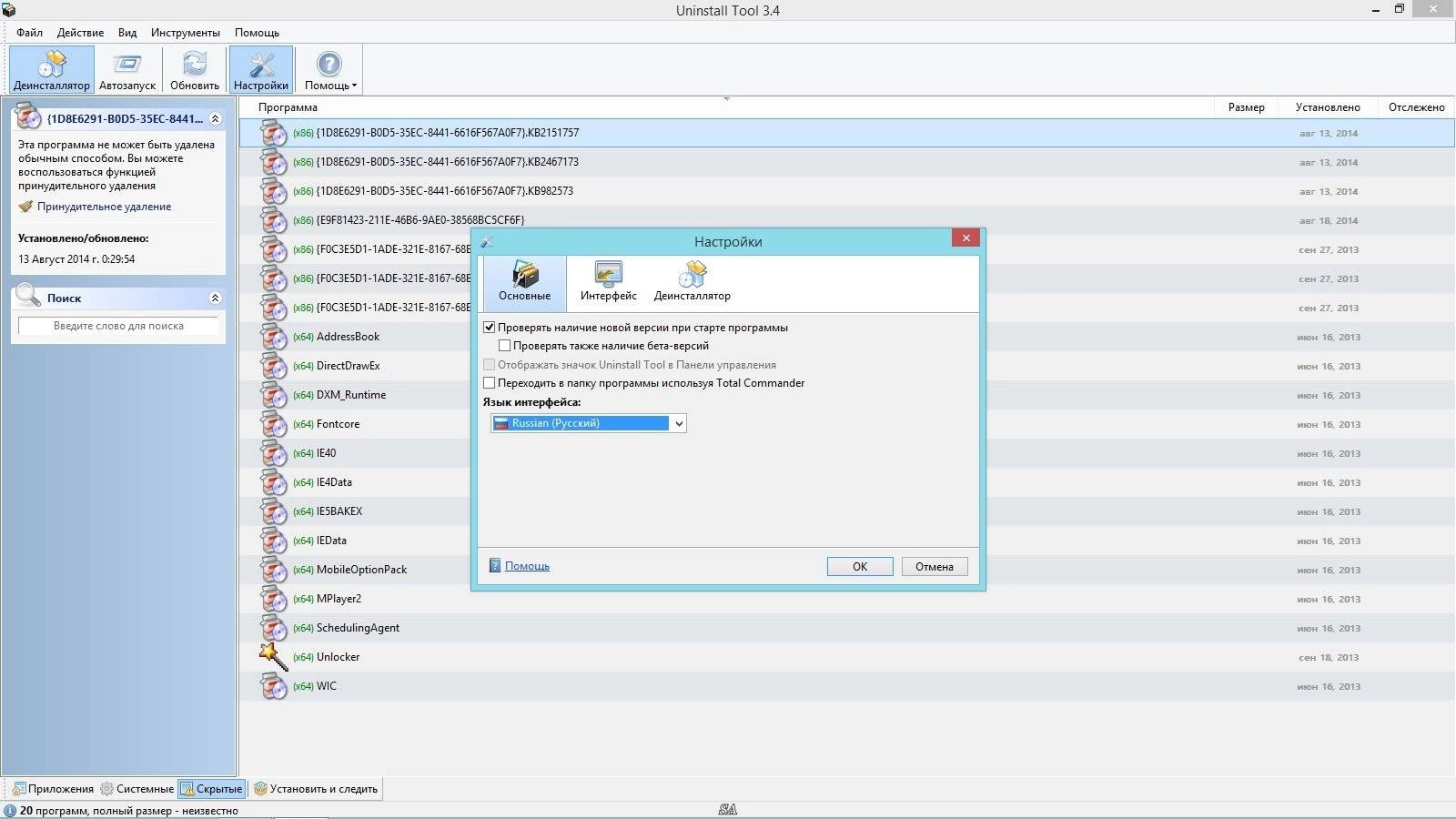Open the Деинсталлятор toolbar section
The height and width of the screenshot is (819, 1456).
[x=52, y=70]
